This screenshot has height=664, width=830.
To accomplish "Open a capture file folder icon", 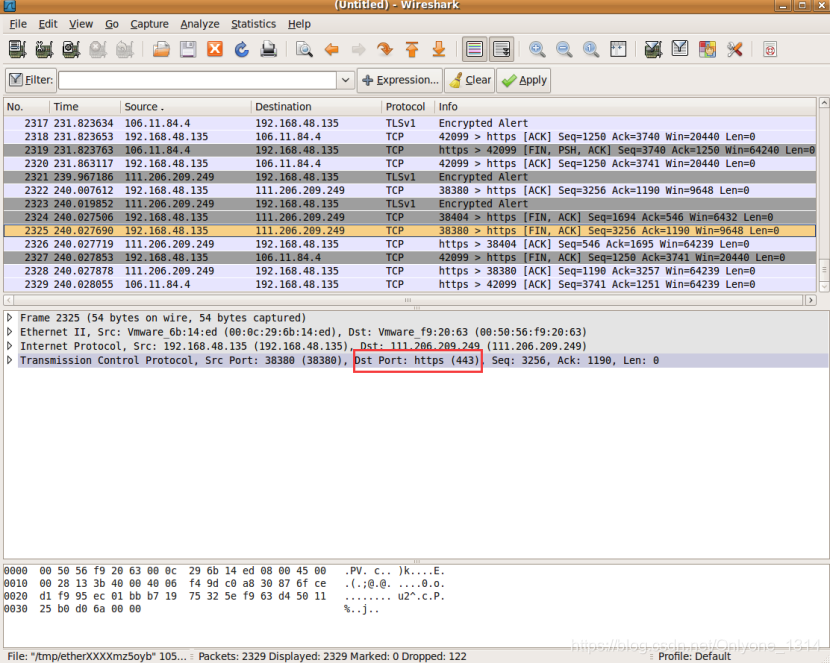I will coord(161,49).
